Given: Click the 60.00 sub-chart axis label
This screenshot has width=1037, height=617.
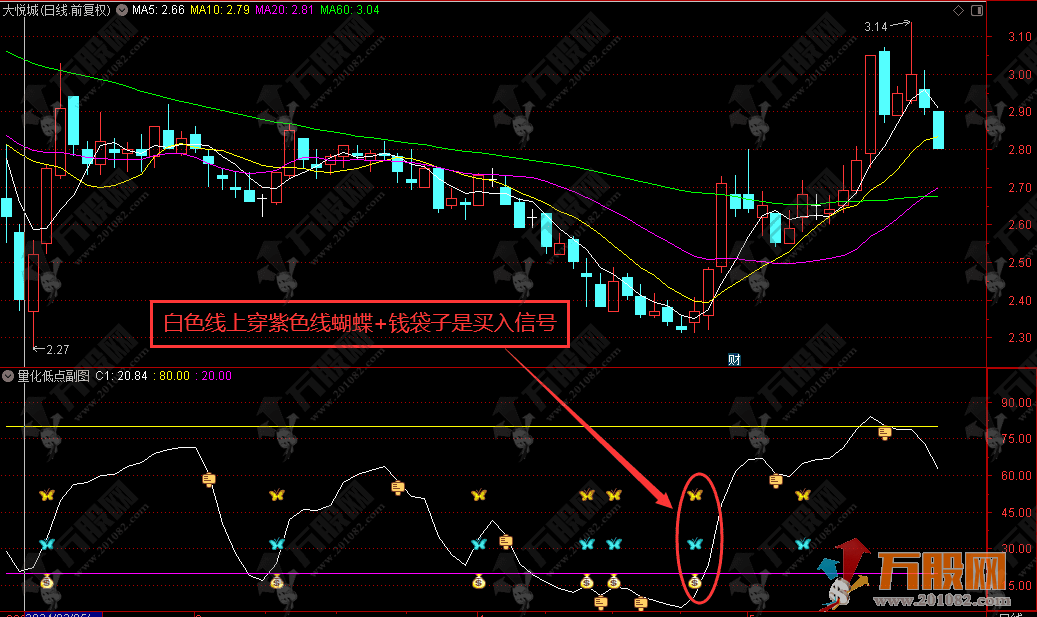Looking at the screenshot, I should tap(1016, 475).
